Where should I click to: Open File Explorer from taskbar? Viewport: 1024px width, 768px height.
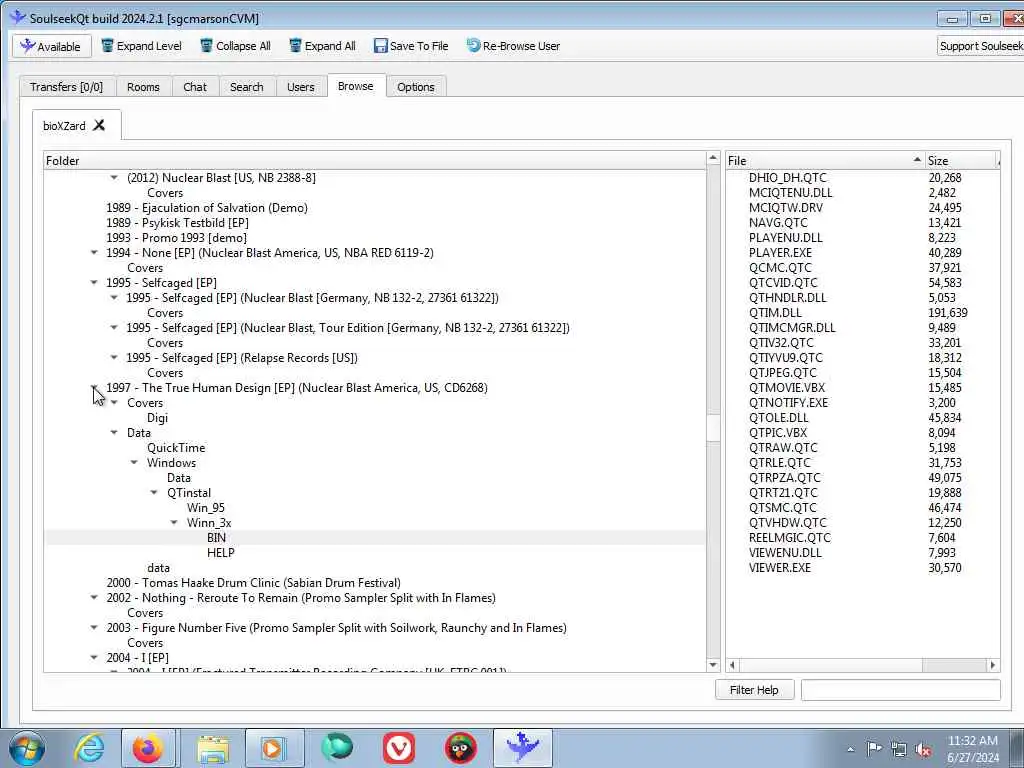(213, 748)
